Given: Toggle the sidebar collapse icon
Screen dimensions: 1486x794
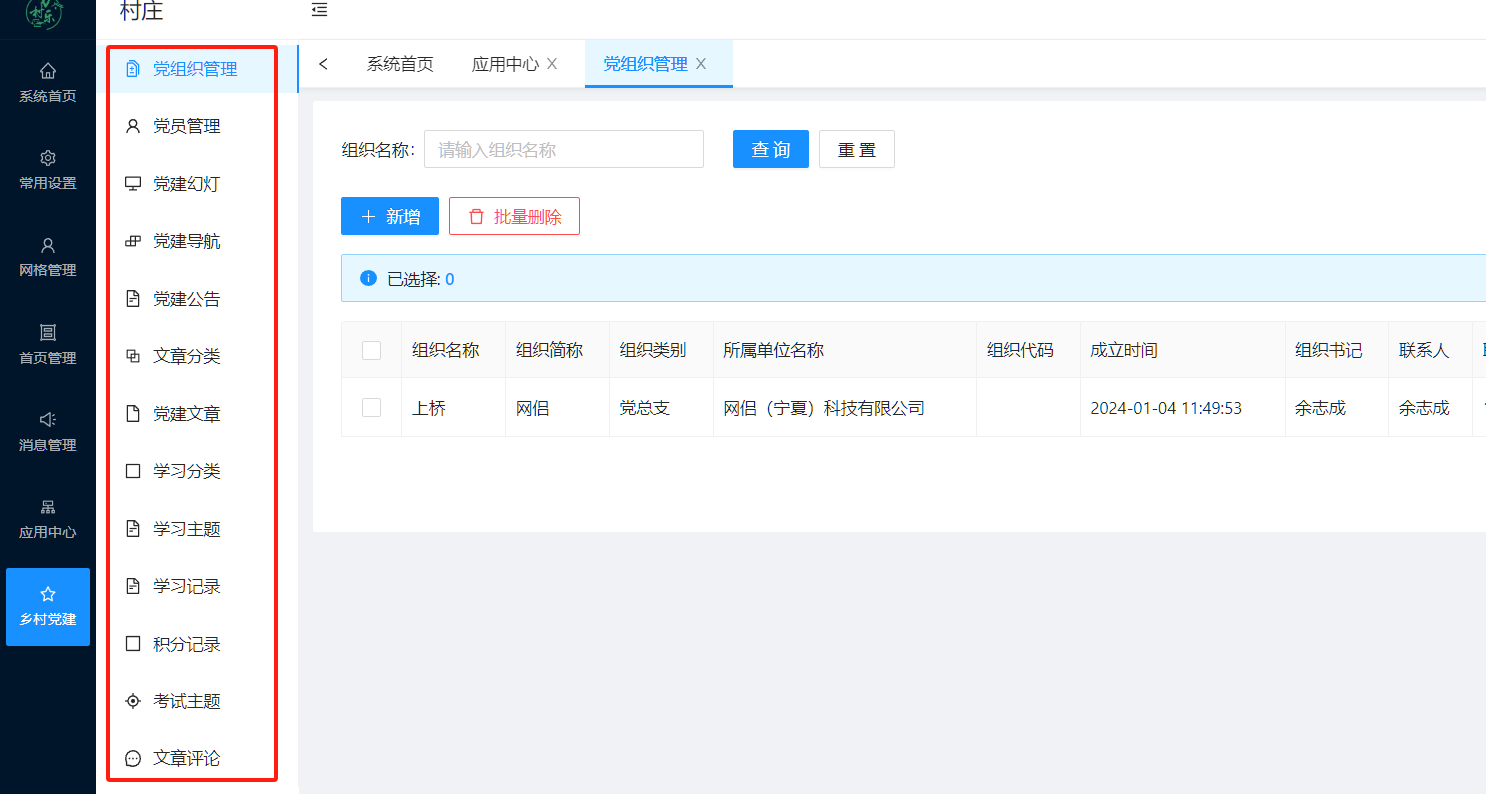Looking at the screenshot, I should click(x=319, y=10).
